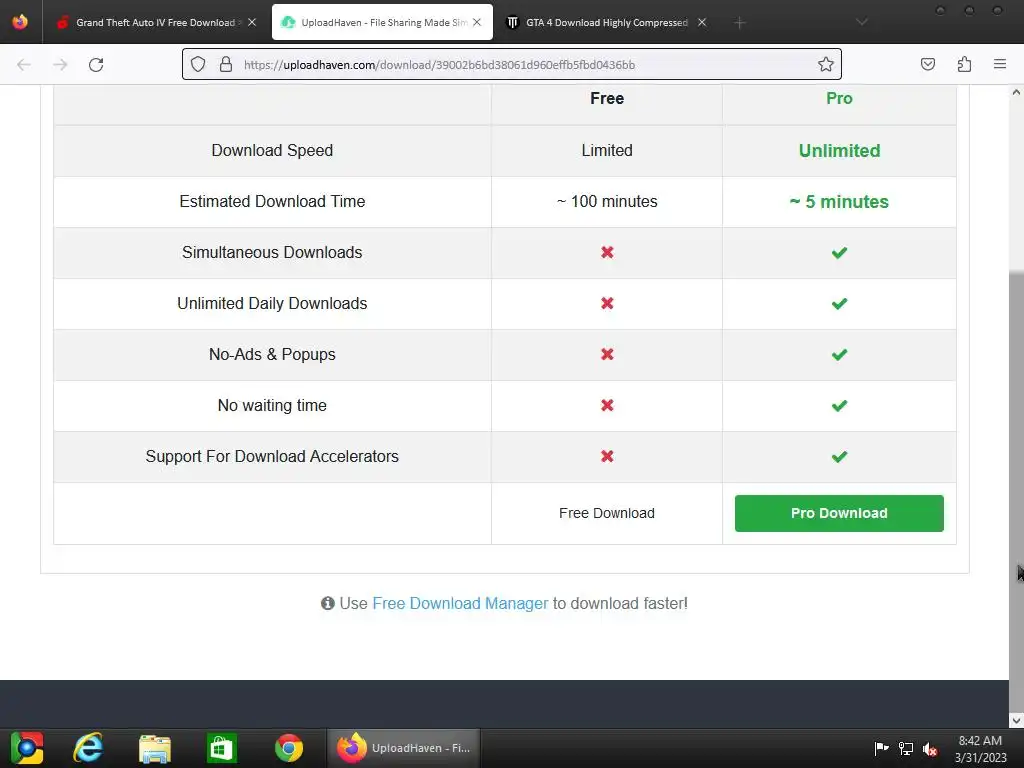The image size is (1024, 768).
Task: Click the red X for No-Ads & Popups
Action: tap(607, 354)
